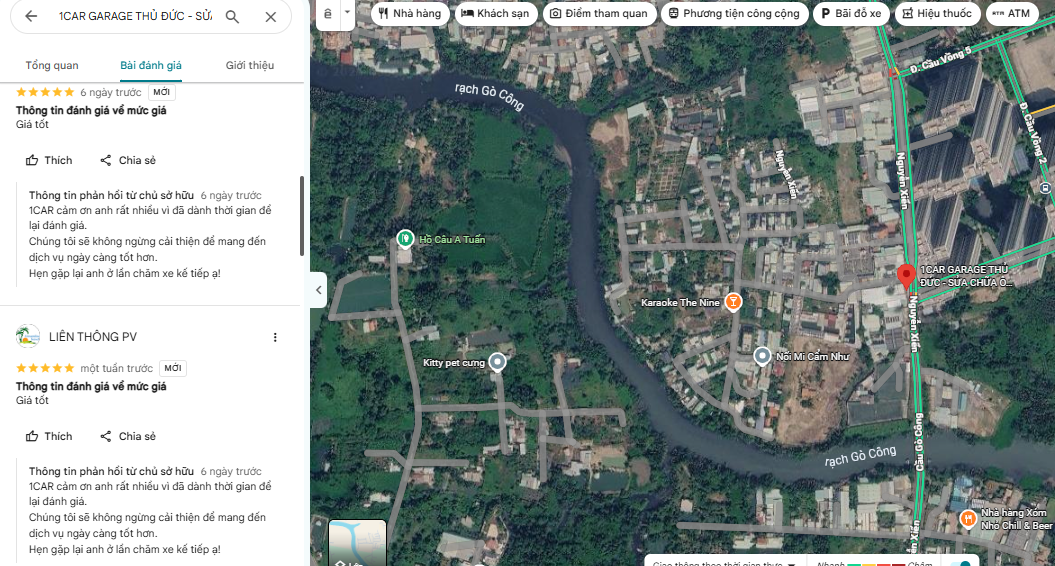Share the first review (6 ngày trước)

click(x=128, y=160)
